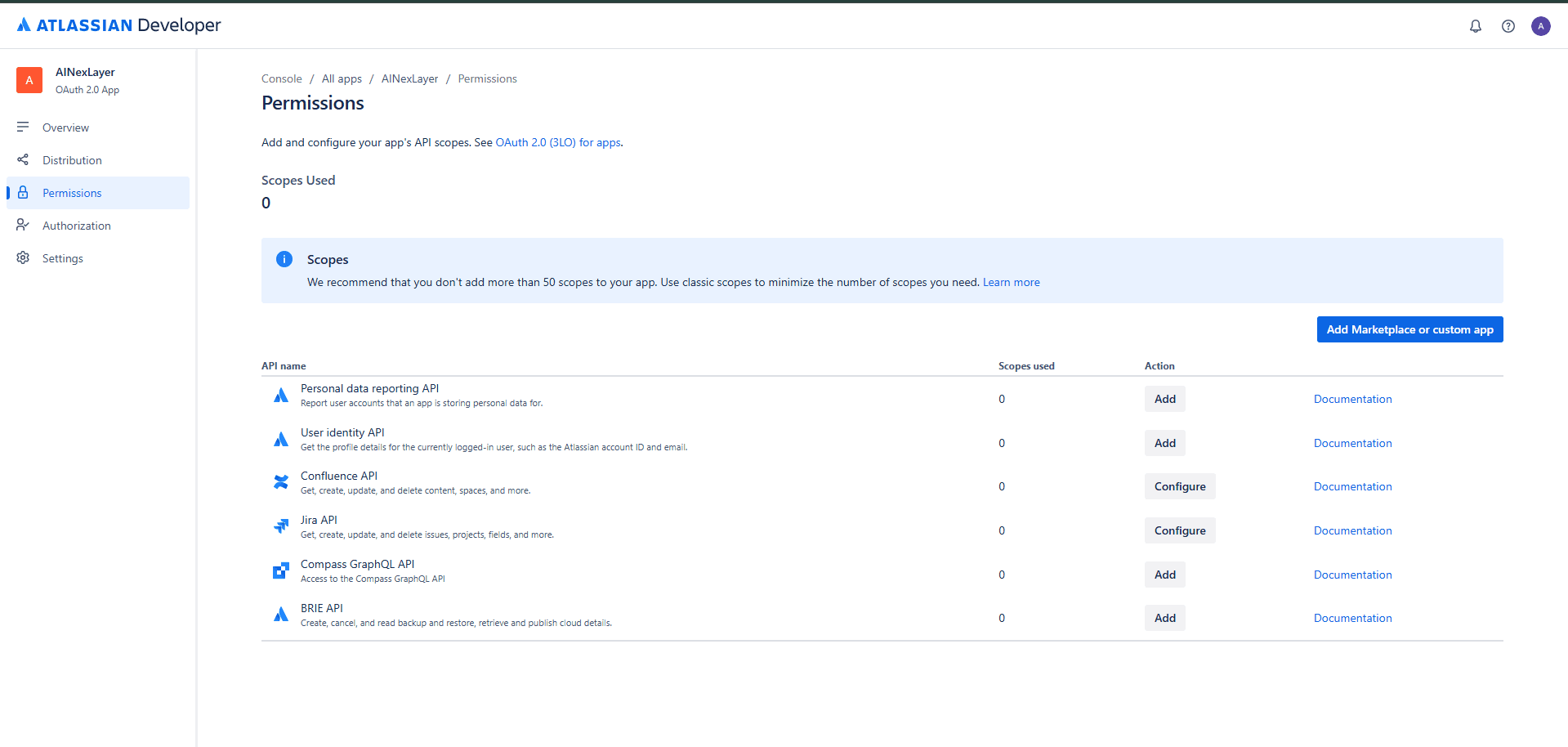Click the User identity API icon
1568x747 pixels.
[x=281, y=439]
